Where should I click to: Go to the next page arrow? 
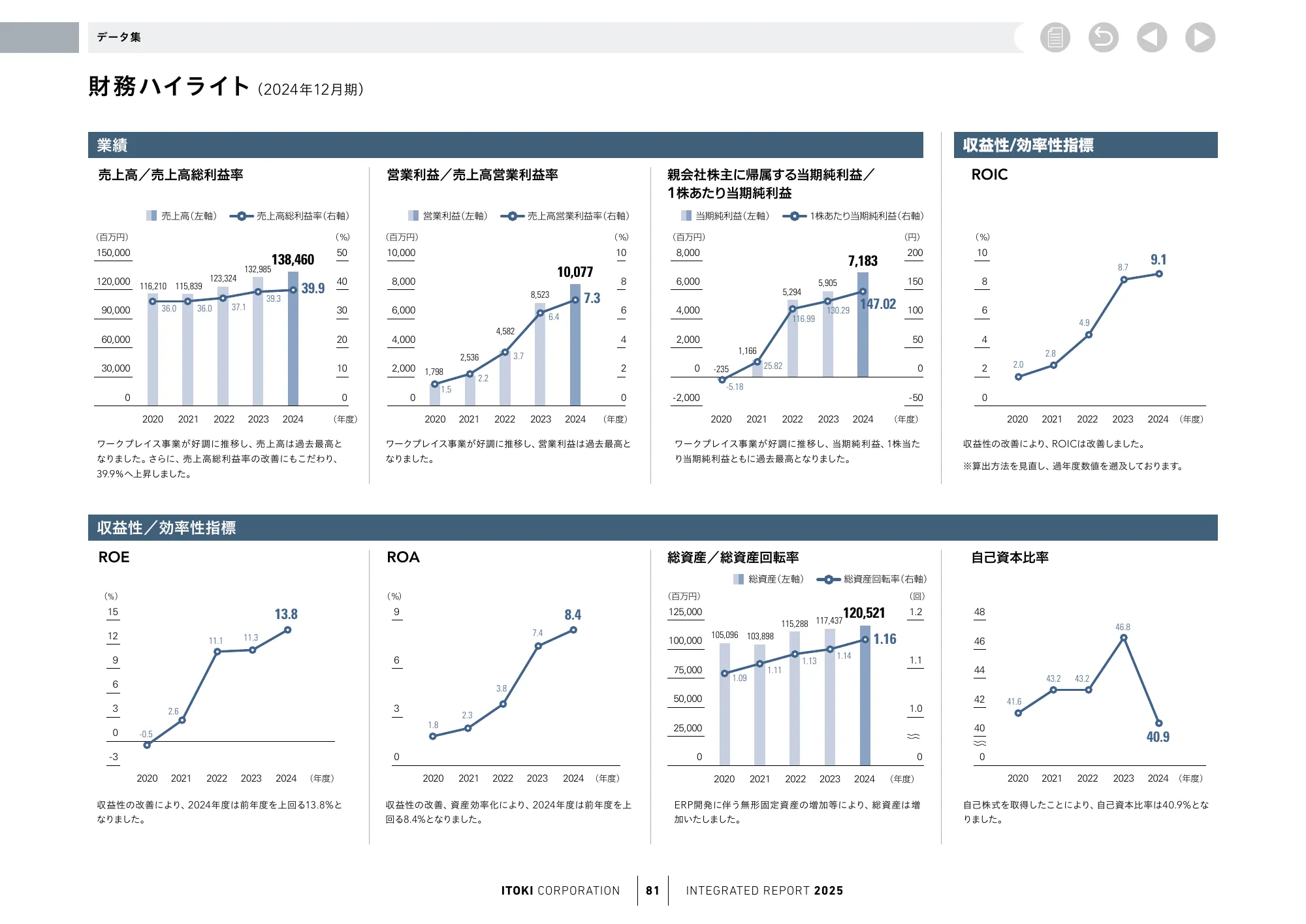coord(1200,37)
